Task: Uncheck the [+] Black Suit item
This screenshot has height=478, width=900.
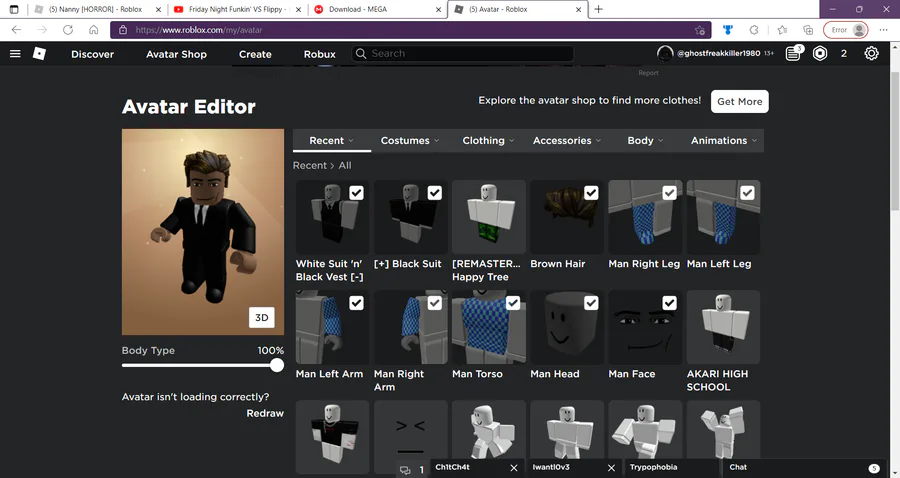Action: coord(435,193)
